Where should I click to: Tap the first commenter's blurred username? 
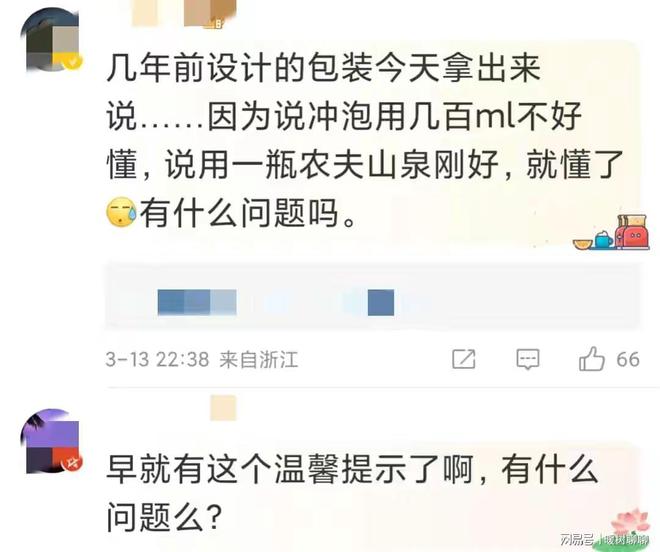point(184,13)
